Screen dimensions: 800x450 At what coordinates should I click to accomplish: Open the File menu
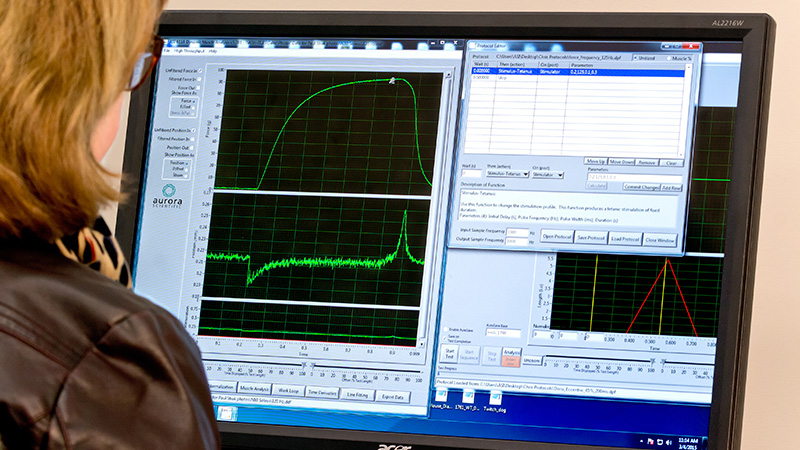click(166, 51)
